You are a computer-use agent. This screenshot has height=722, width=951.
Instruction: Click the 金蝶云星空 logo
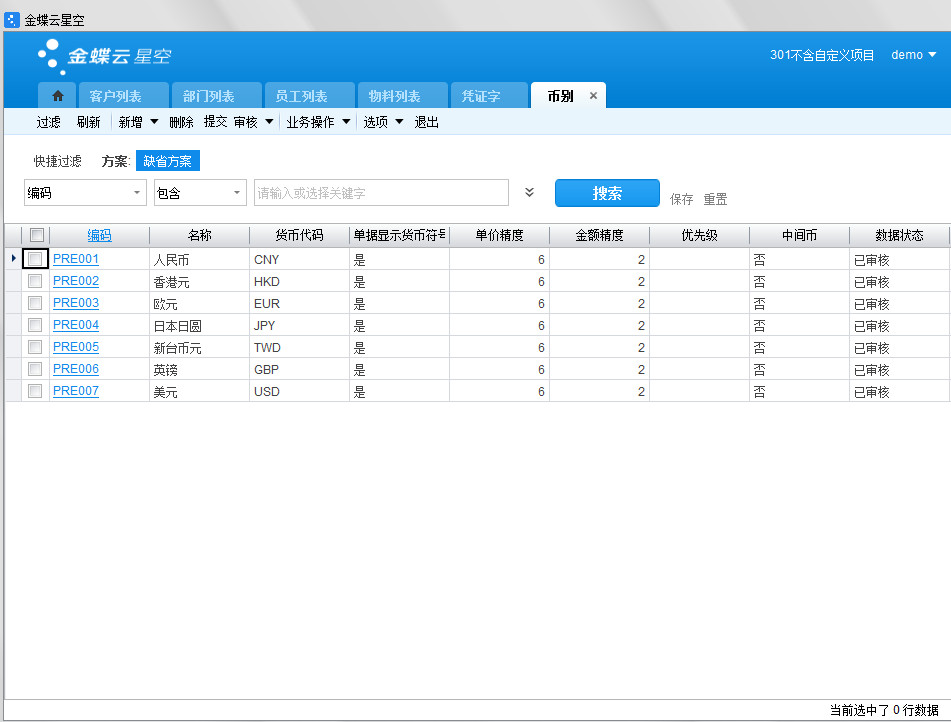pos(104,56)
